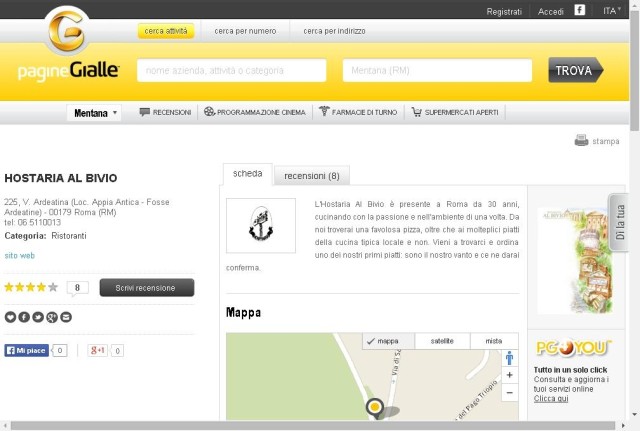Share listing via round email icon
This screenshot has width=640, height=431.
66,317
